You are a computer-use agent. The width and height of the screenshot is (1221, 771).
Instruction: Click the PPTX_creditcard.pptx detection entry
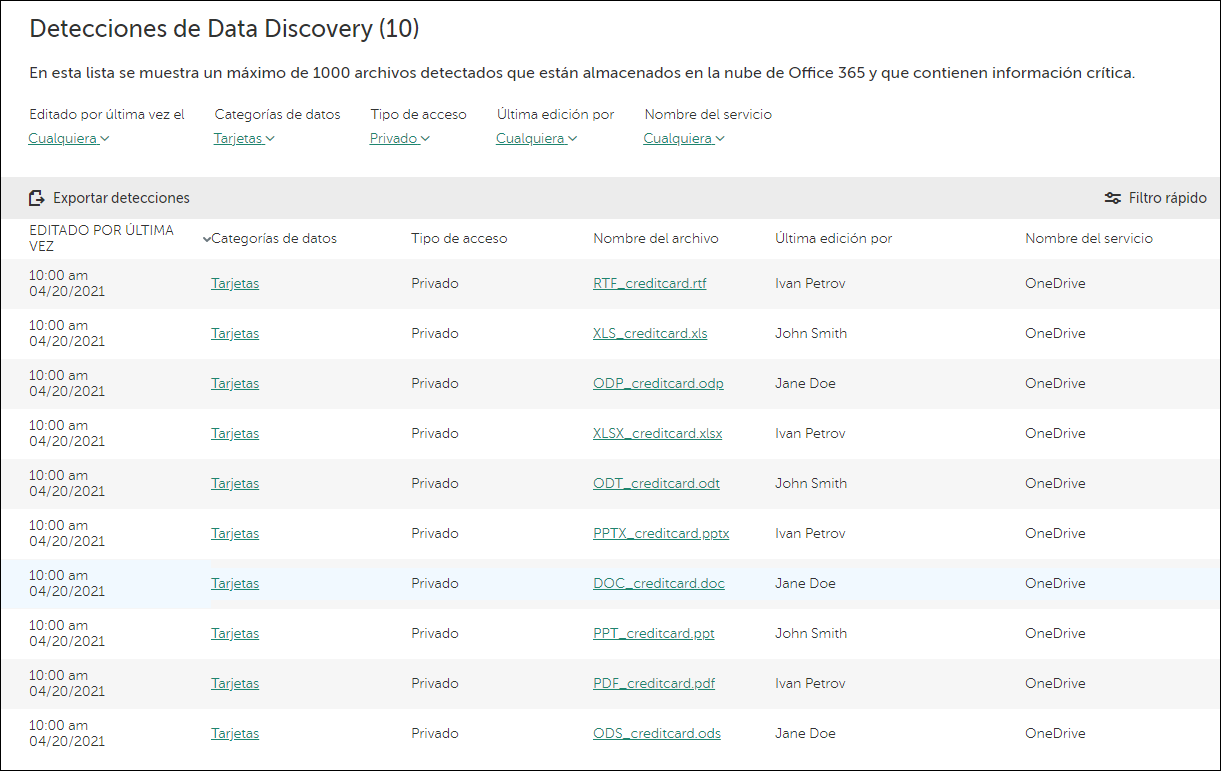click(x=661, y=533)
